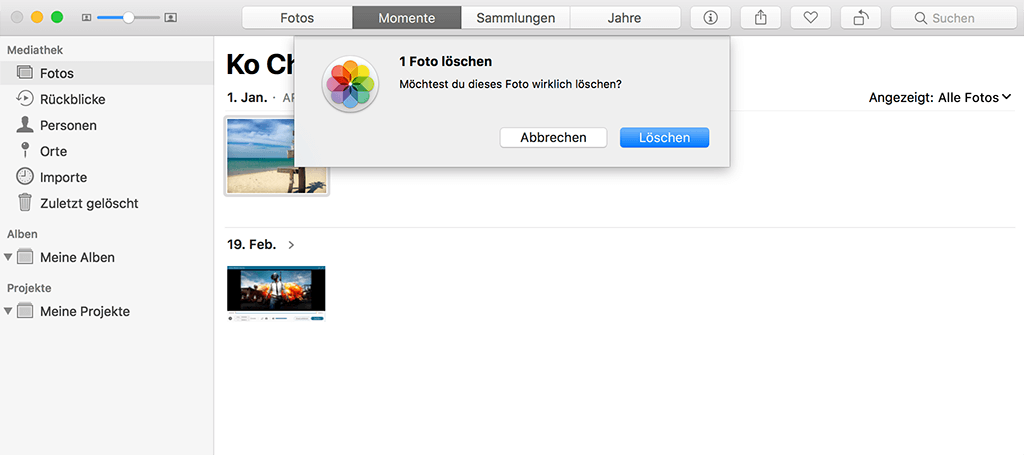Click the Projekte section header

29,288
